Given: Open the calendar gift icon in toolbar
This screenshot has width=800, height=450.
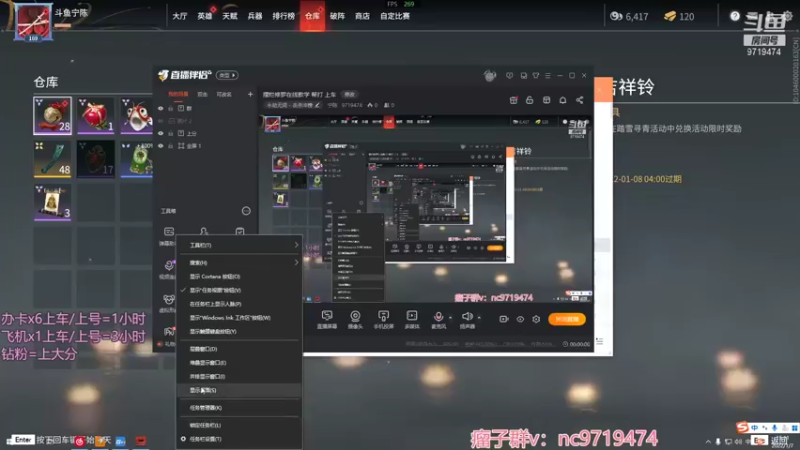Looking at the screenshot, I should pyautogui.click(x=513, y=100).
